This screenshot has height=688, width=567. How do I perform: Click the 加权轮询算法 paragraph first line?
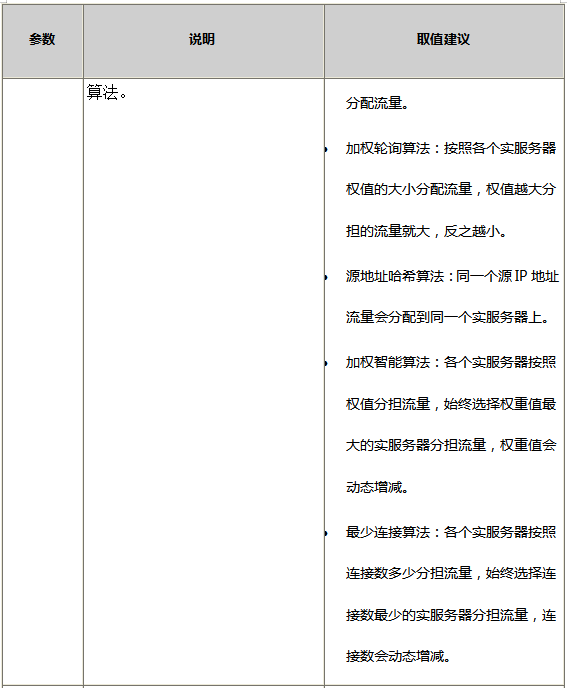tap(451, 148)
